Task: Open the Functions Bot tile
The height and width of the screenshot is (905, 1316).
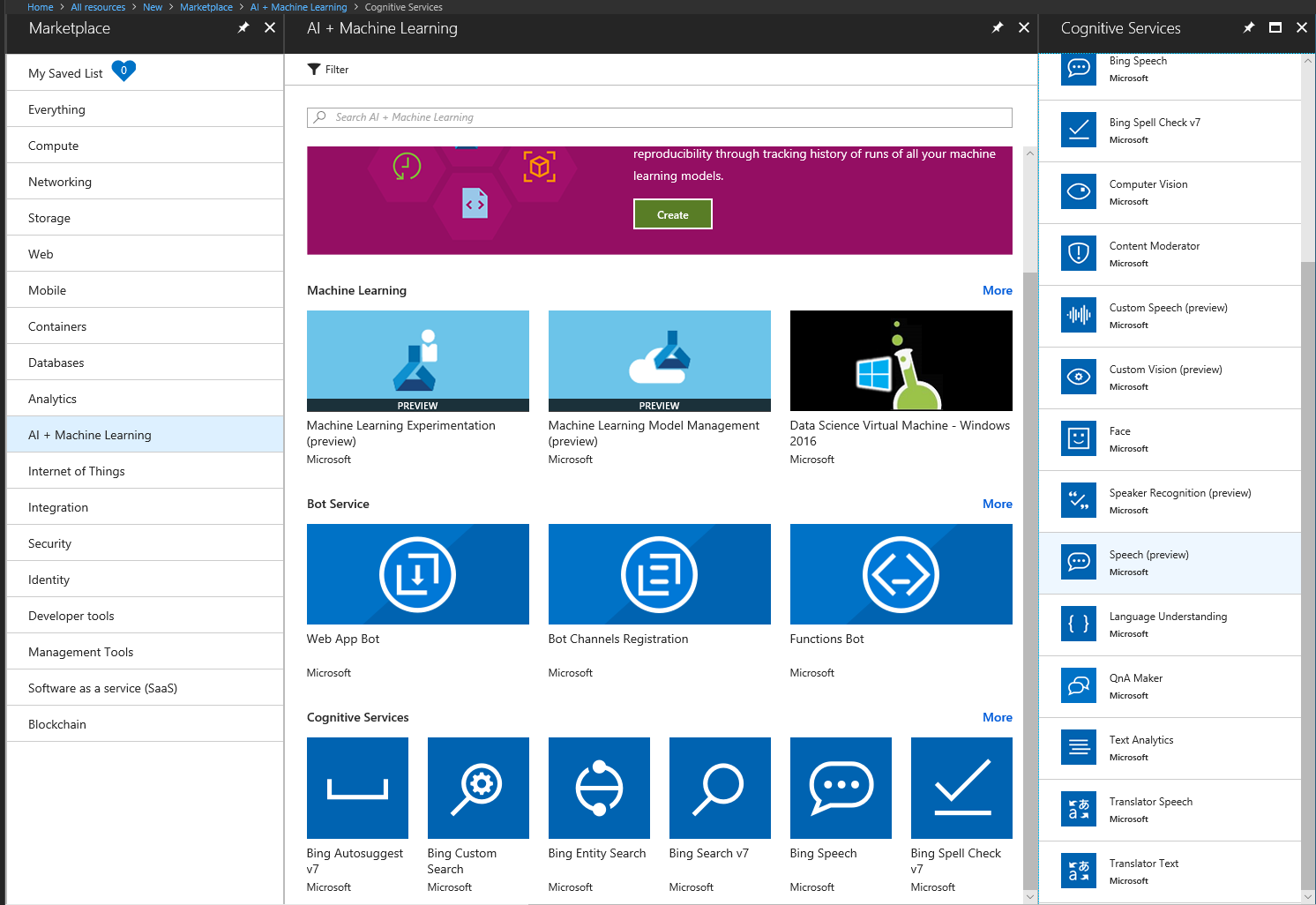Action: (x=901, y=574)
